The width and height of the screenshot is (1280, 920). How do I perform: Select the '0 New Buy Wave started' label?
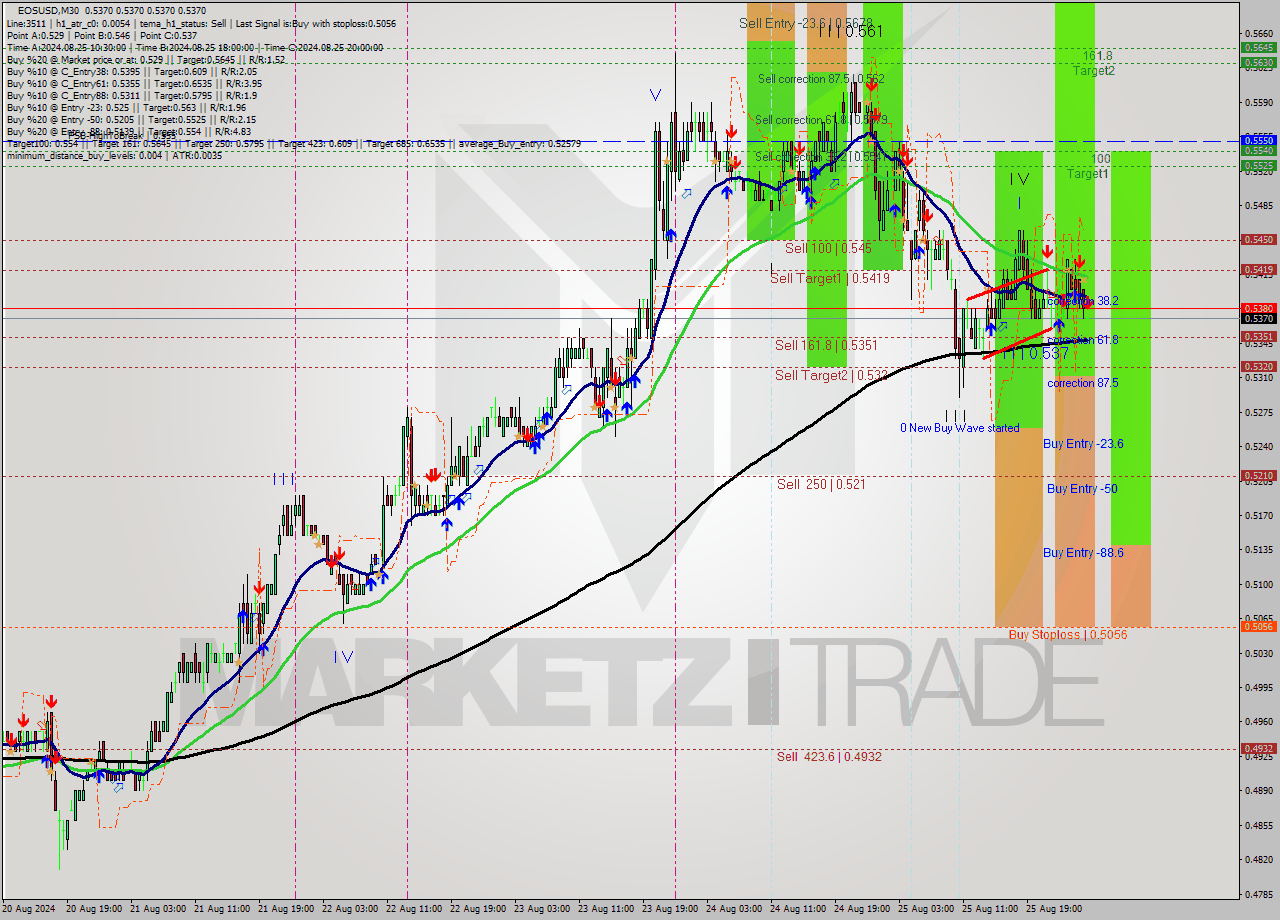click(959, 428)
